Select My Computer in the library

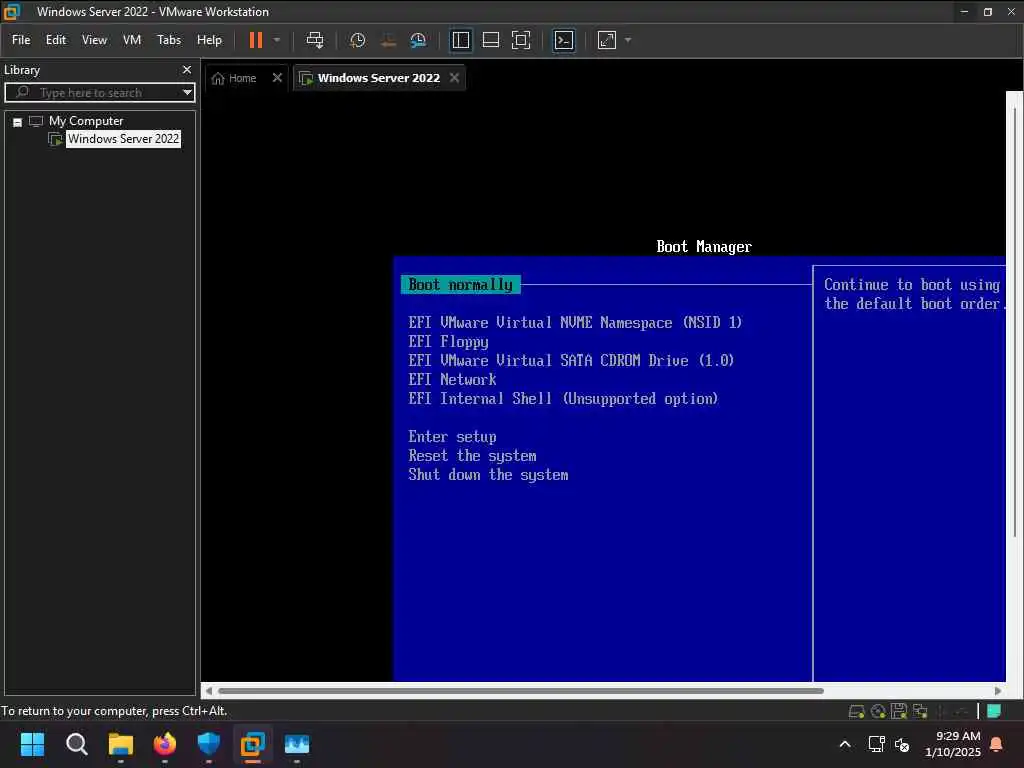(86, 121)
